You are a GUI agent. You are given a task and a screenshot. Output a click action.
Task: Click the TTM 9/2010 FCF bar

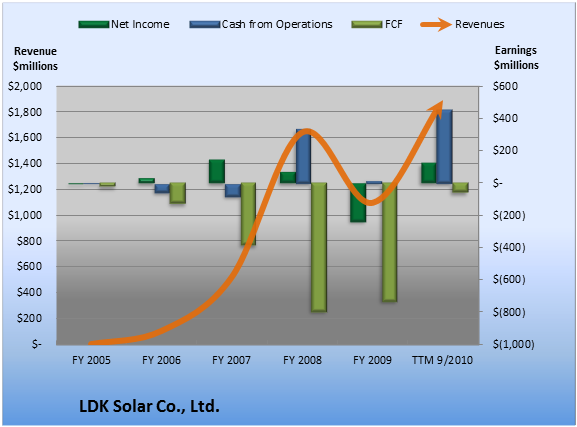pyautogui.click(x=460, y=187)
